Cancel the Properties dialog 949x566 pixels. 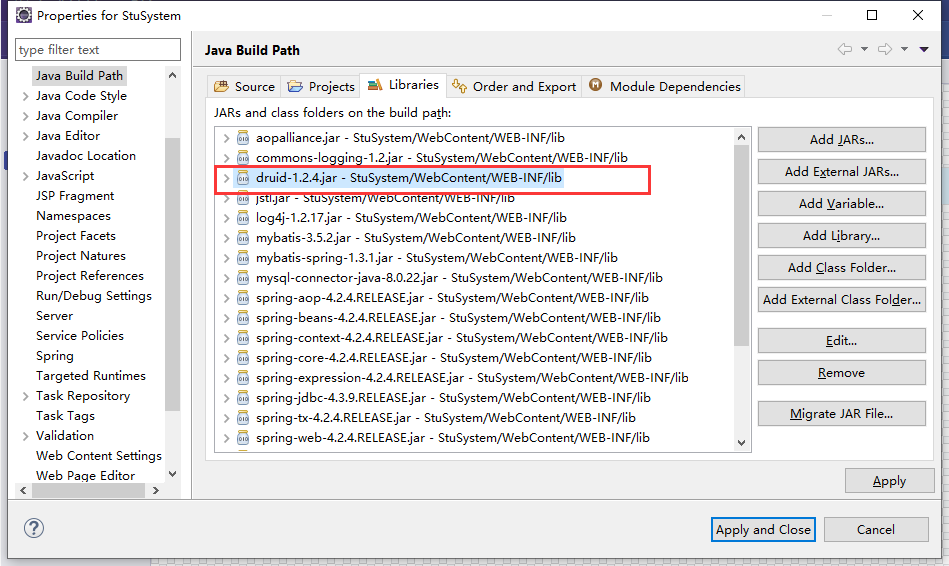(876, 530)
